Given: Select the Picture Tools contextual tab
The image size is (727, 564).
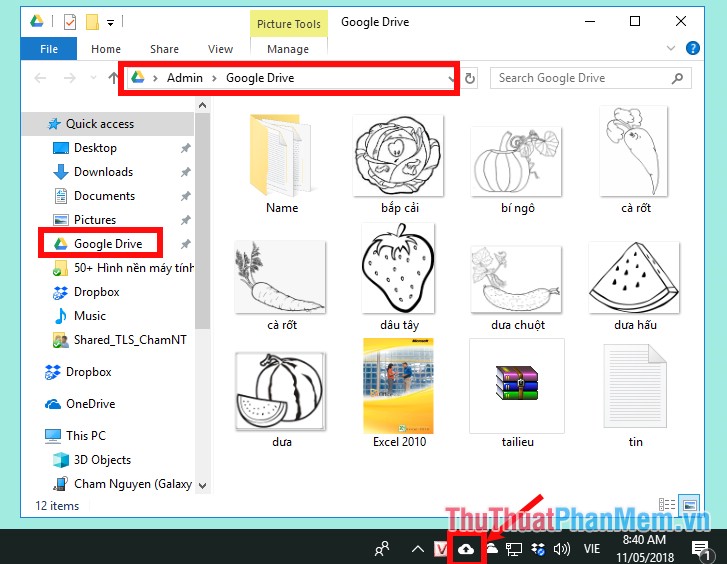Looking at the screenshot, I should [289, 24].
